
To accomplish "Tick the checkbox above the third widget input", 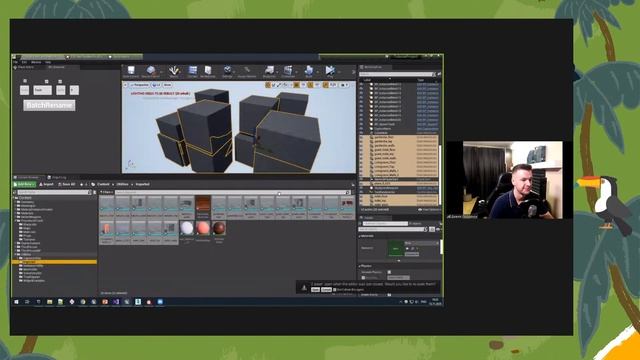I will [x=60, y=81].
